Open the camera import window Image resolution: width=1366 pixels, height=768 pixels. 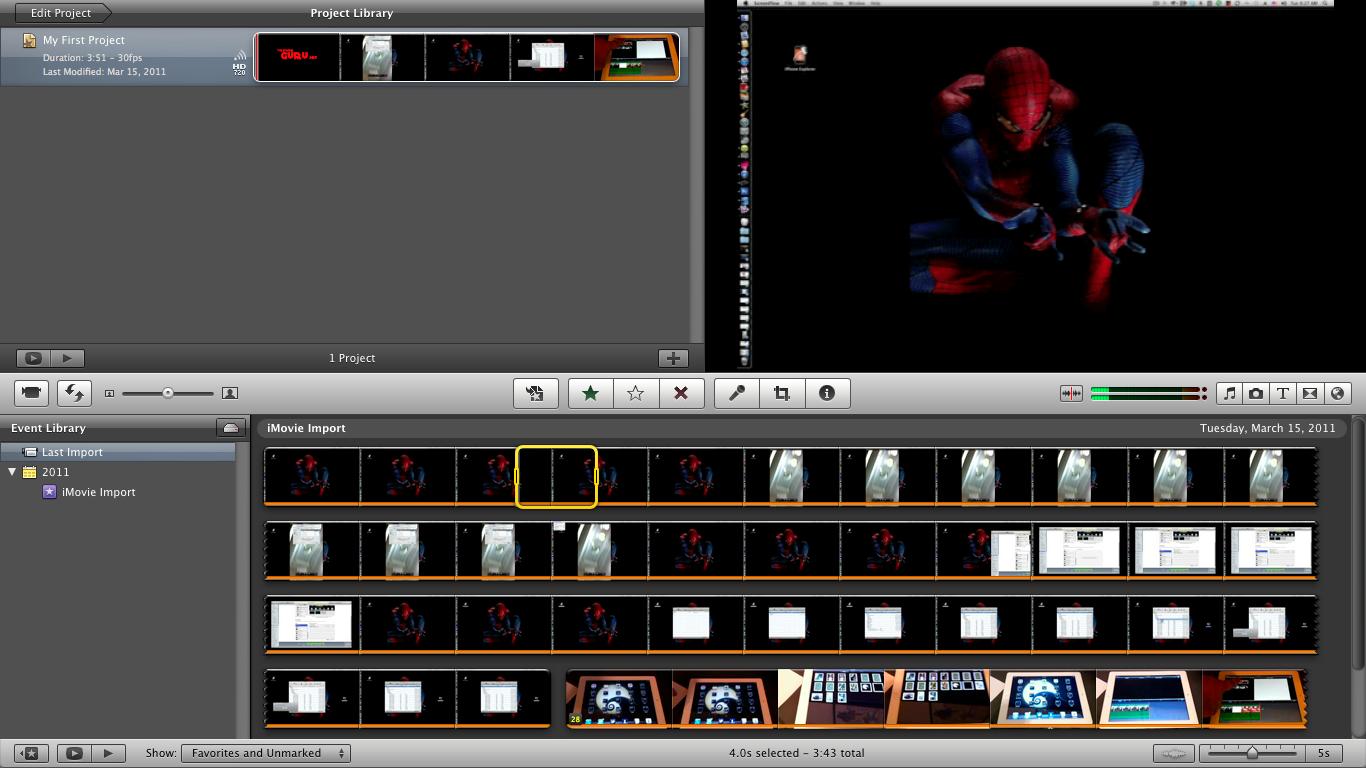[32, 394]
